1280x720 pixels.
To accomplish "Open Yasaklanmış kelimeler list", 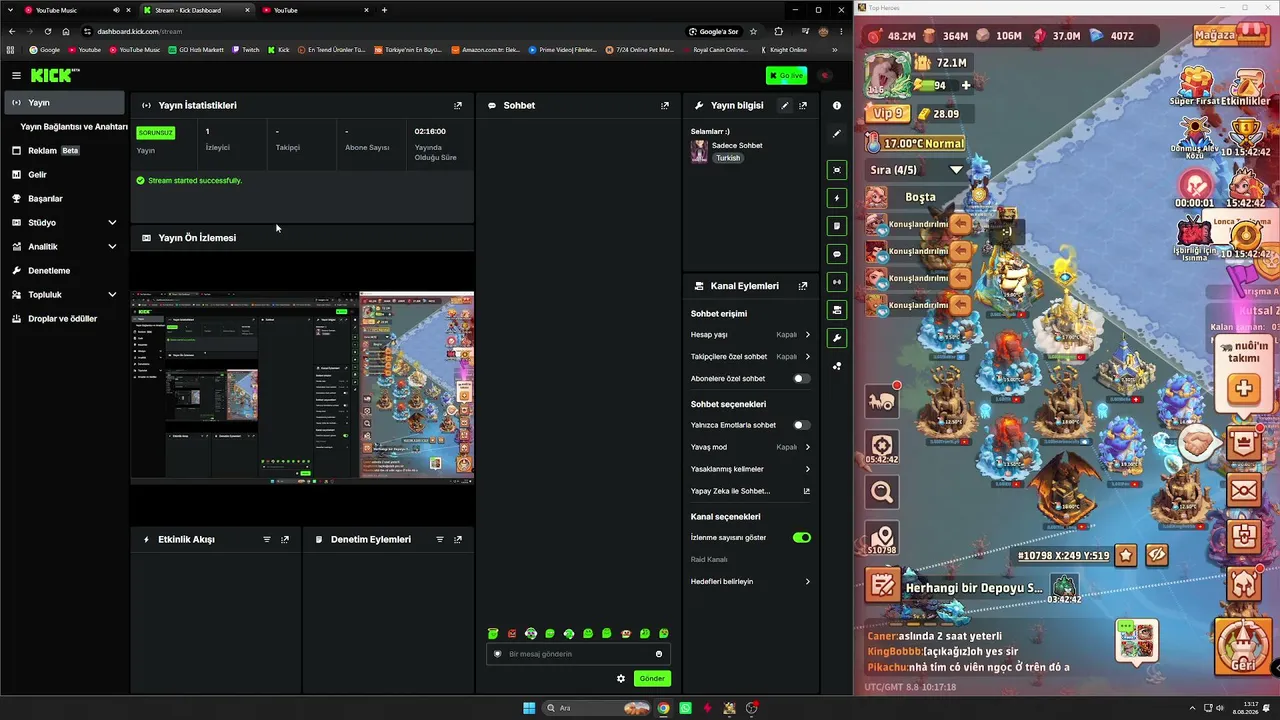I will [750, 469].
